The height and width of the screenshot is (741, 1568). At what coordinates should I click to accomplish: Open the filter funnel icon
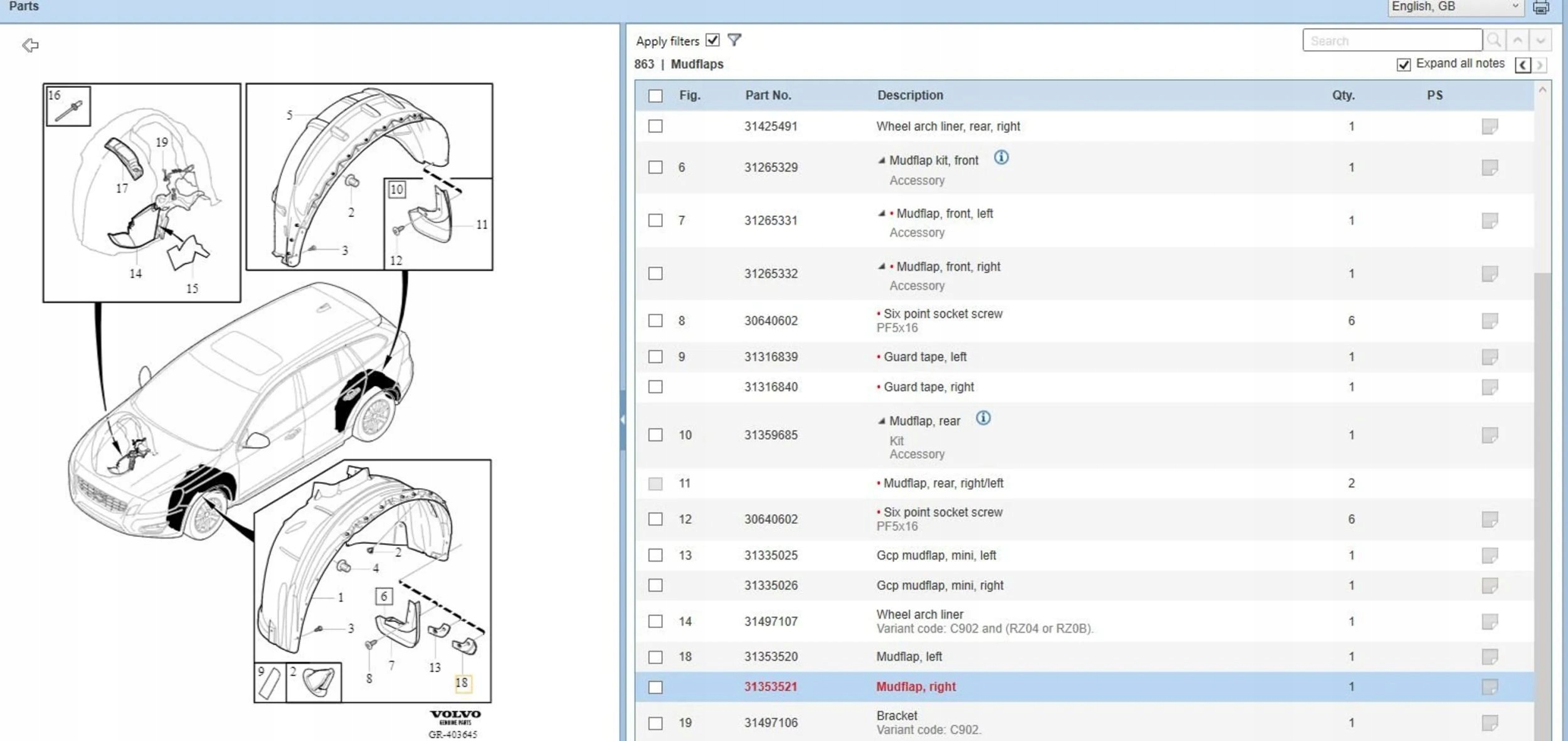(x=734, y=40)
